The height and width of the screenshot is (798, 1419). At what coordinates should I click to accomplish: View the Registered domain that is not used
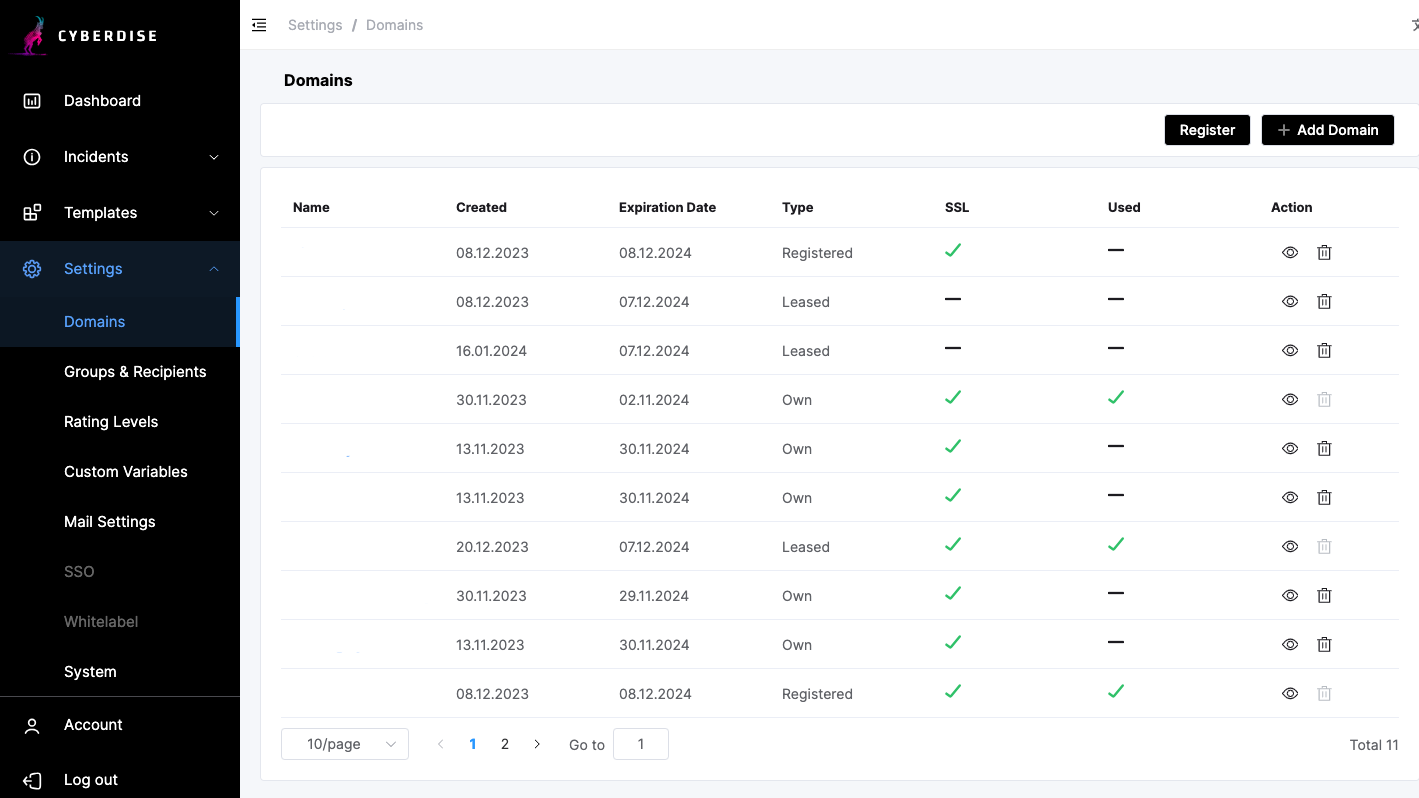[1290, 253]
